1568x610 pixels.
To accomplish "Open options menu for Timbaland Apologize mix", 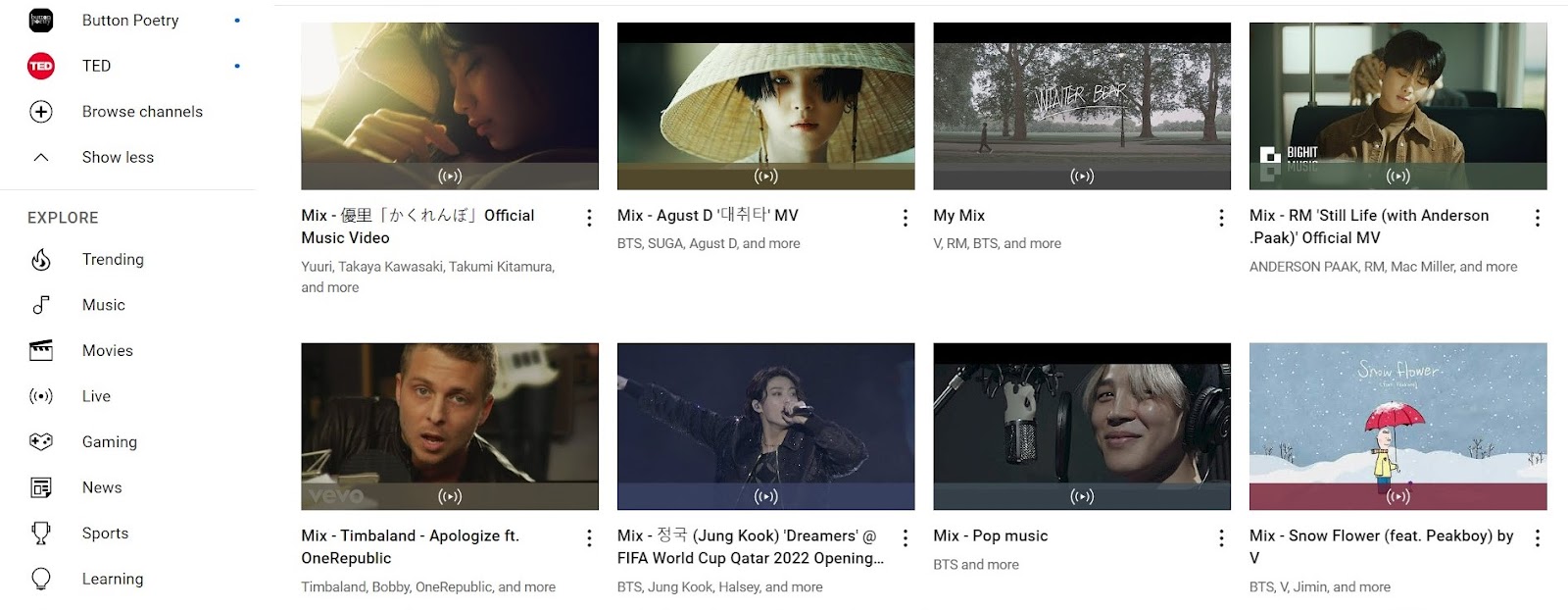I will pyautogui.click(x=589, y=538).
